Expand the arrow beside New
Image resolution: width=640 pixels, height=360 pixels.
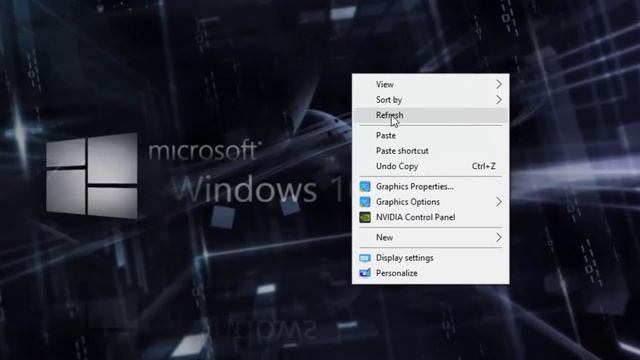coord(499,238)
